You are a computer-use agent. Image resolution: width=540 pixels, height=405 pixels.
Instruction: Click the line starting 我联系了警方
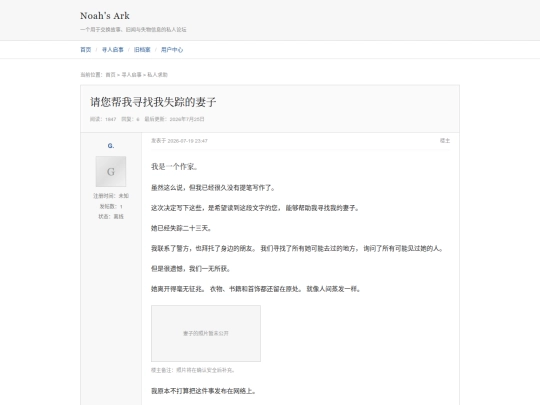[298, 248]
